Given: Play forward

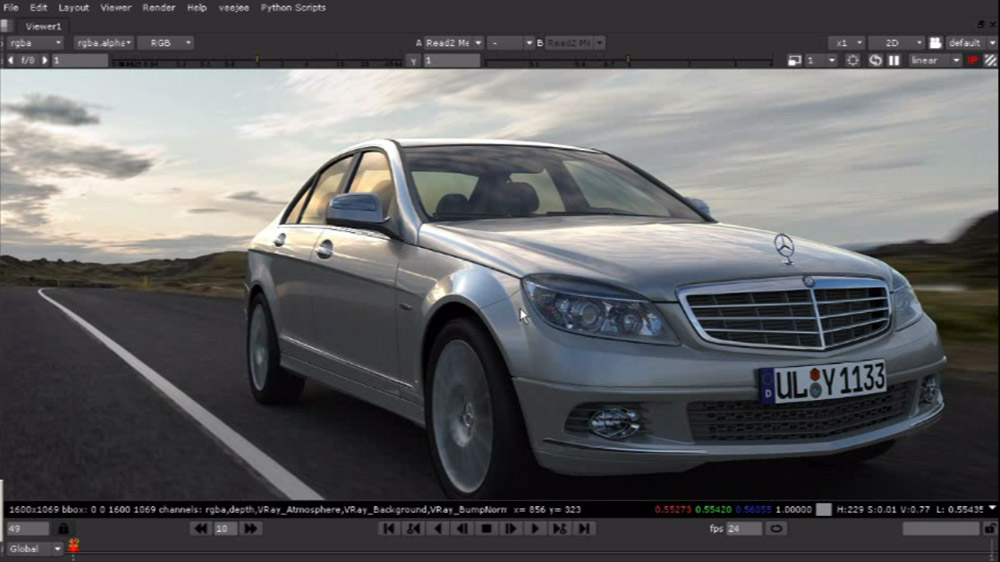Looking at the screenshot, I should click(x=535, y=529).
